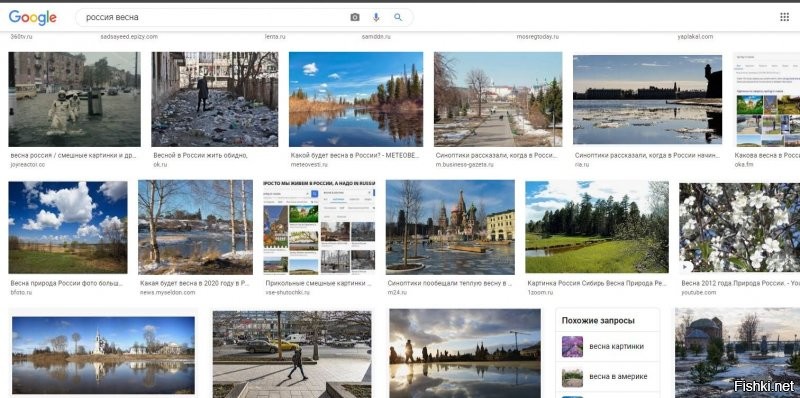Open the Google apps grid icon
The width and height of the screenshot is (800, 398).
[x=784, y=17]
